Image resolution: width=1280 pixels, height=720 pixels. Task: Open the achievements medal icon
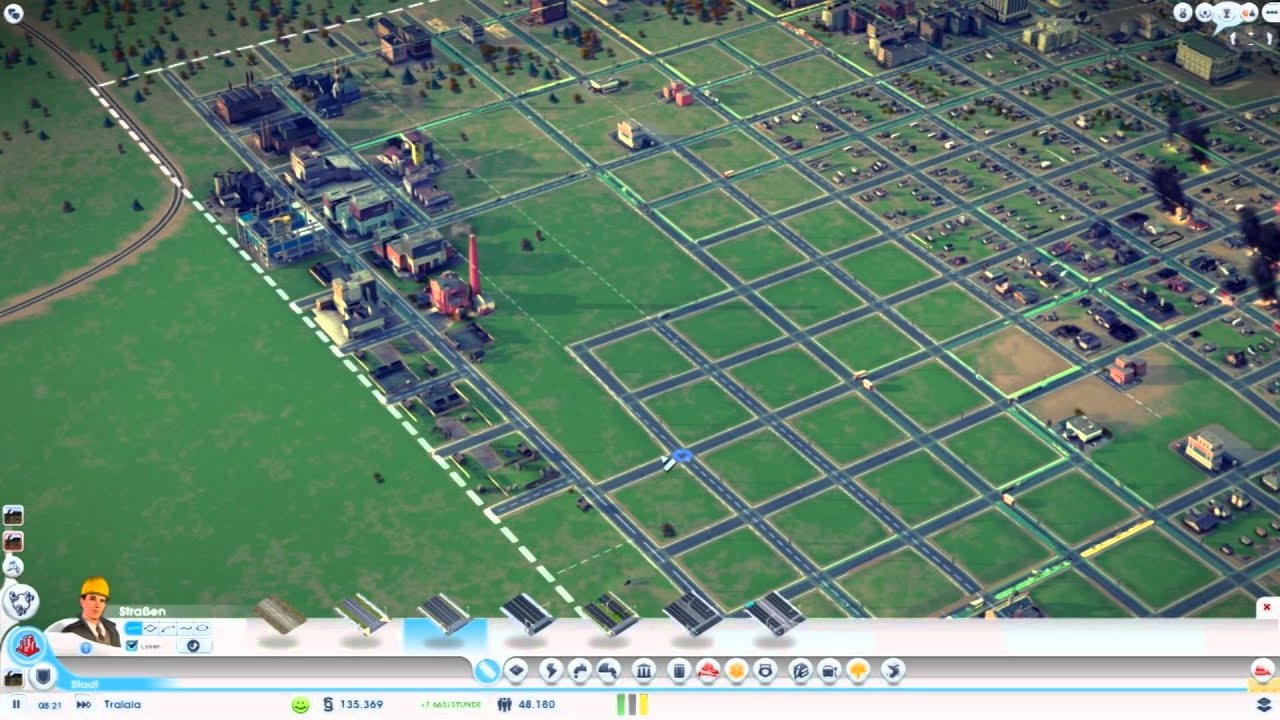coord(1184,13)
